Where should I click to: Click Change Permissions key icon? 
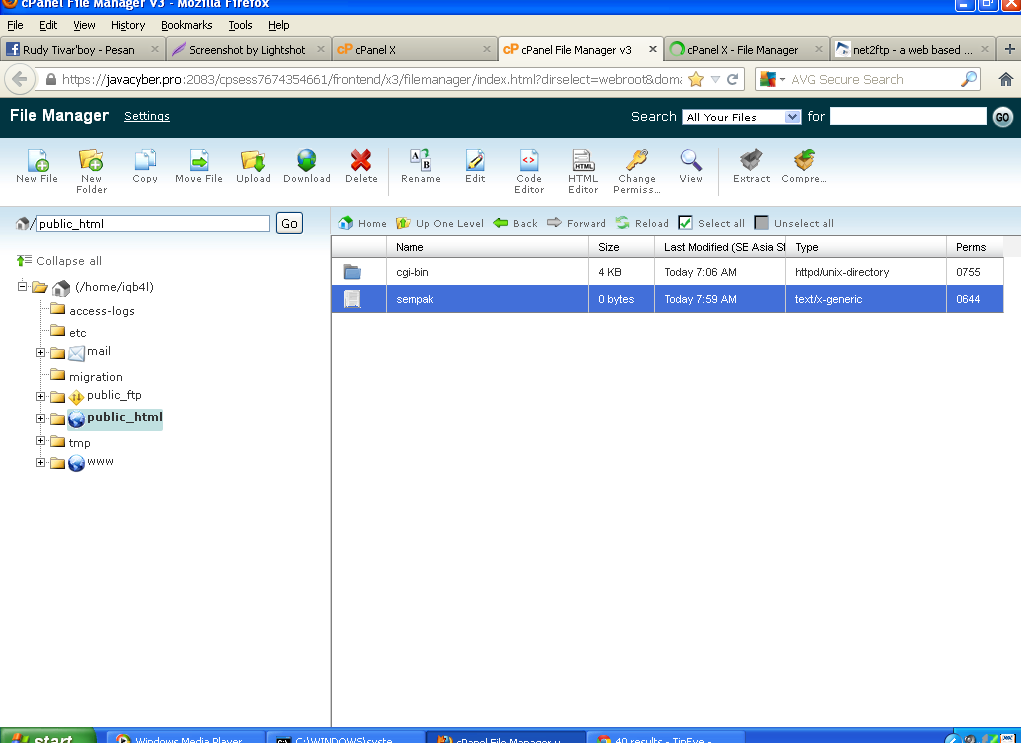coord(637,161)
